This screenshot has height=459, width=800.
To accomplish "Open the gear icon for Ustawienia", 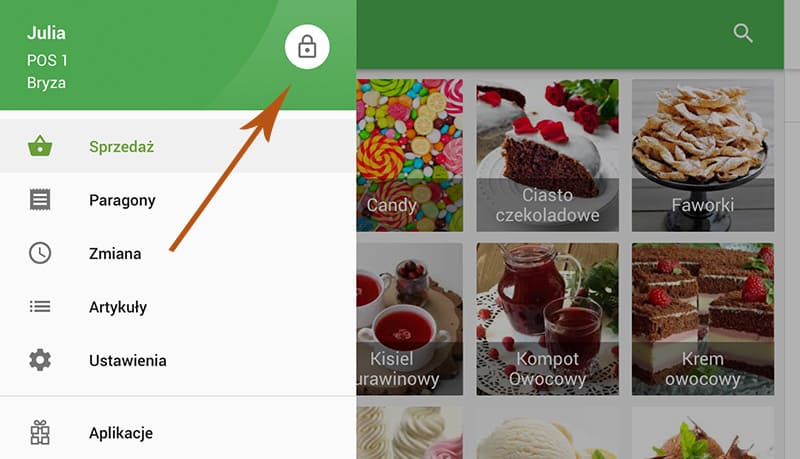I will (x=40, y=360).
